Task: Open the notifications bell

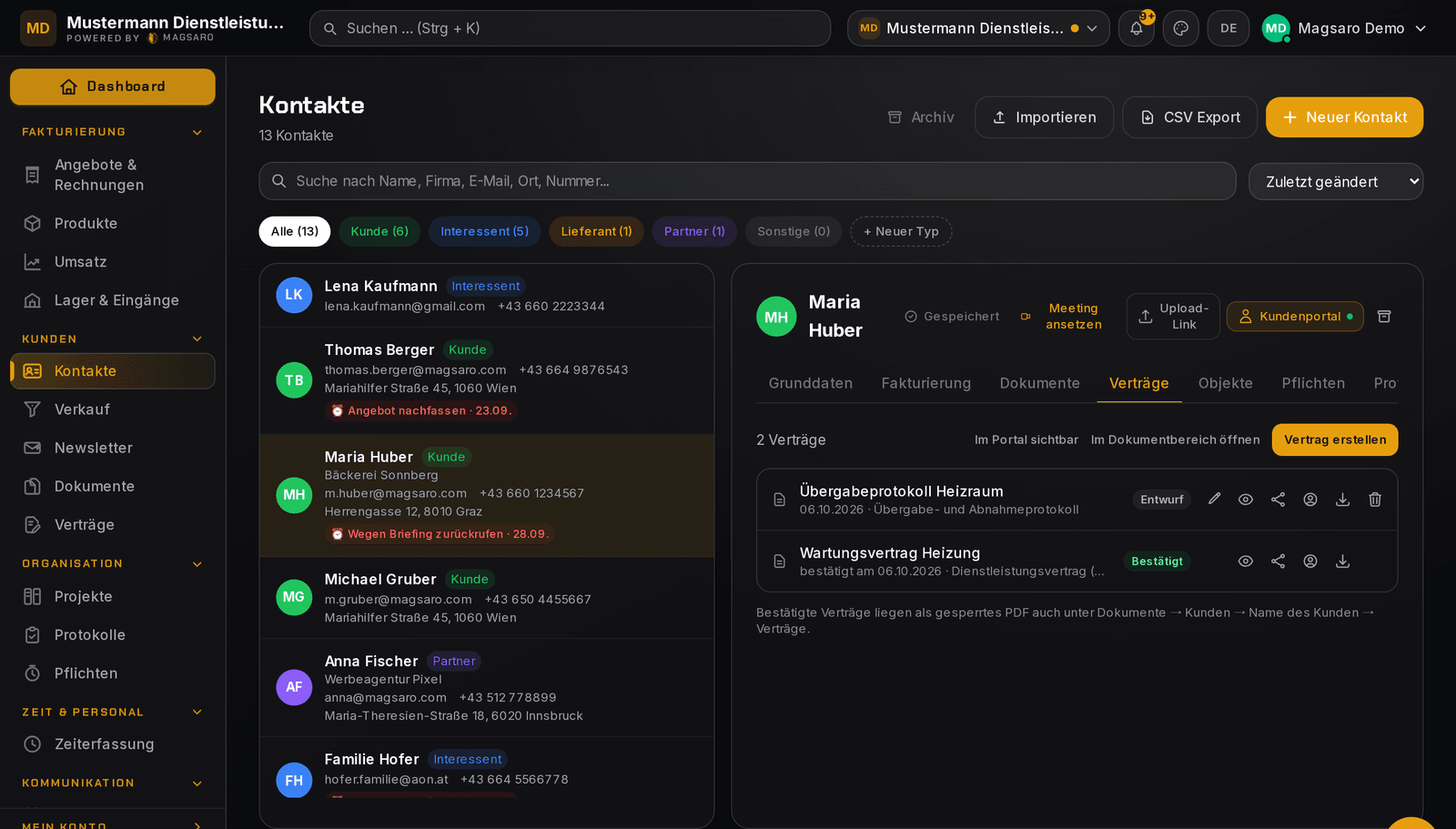Action: point(1137,28)
